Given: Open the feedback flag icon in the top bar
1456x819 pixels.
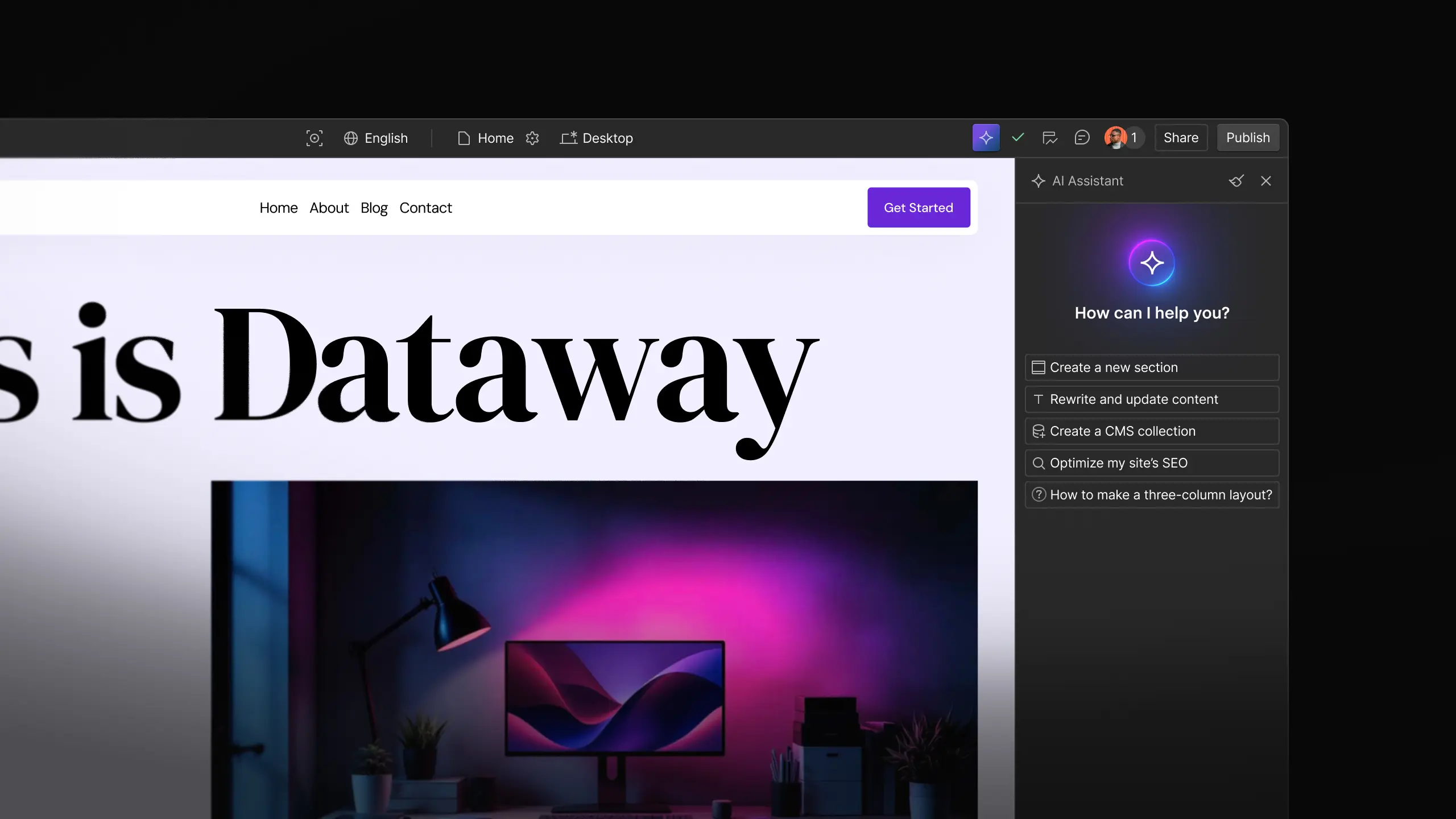Looking at the screenshot, I should coord(1049,138).
